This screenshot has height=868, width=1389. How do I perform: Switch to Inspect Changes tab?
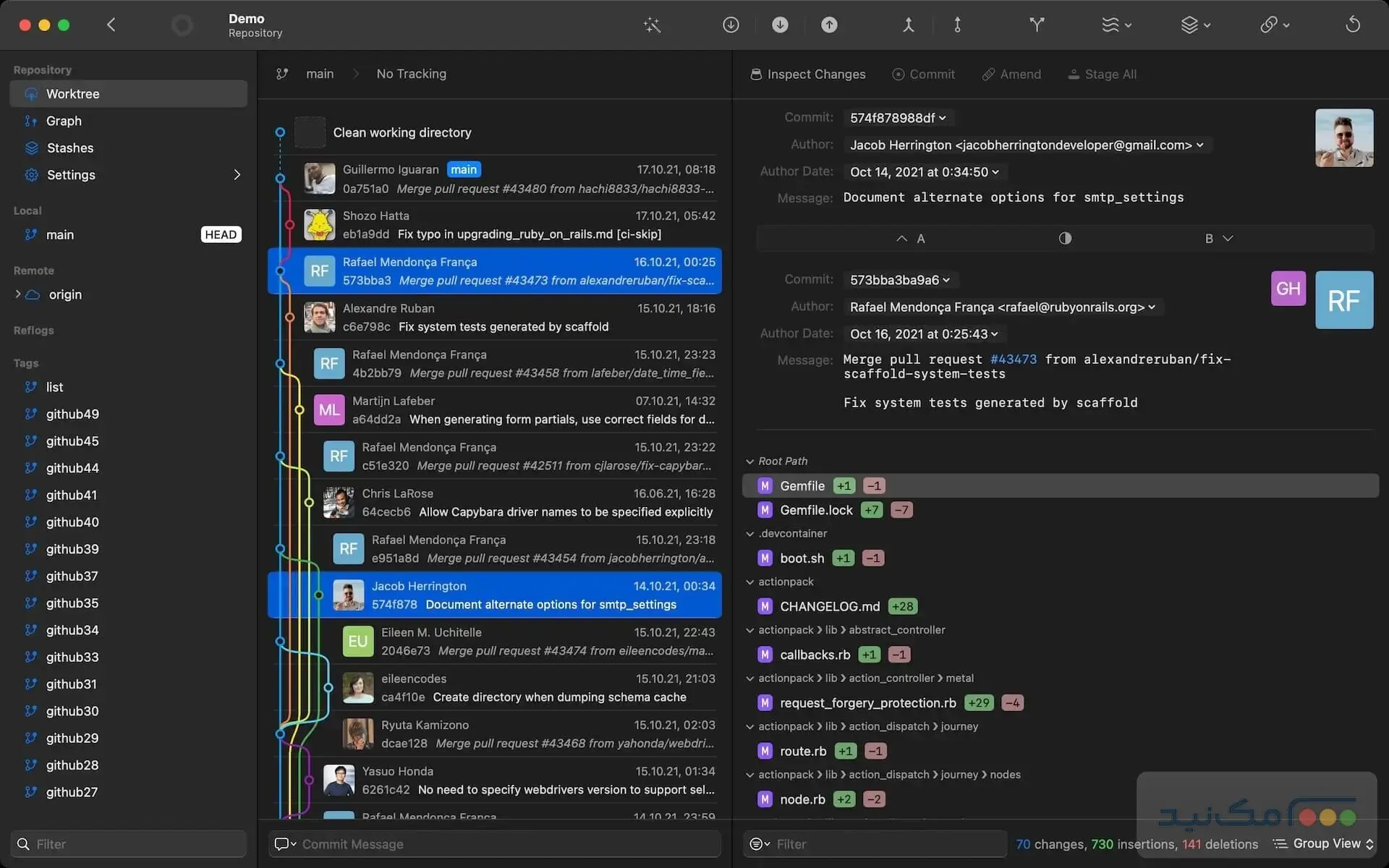click(x=807, y=74)
